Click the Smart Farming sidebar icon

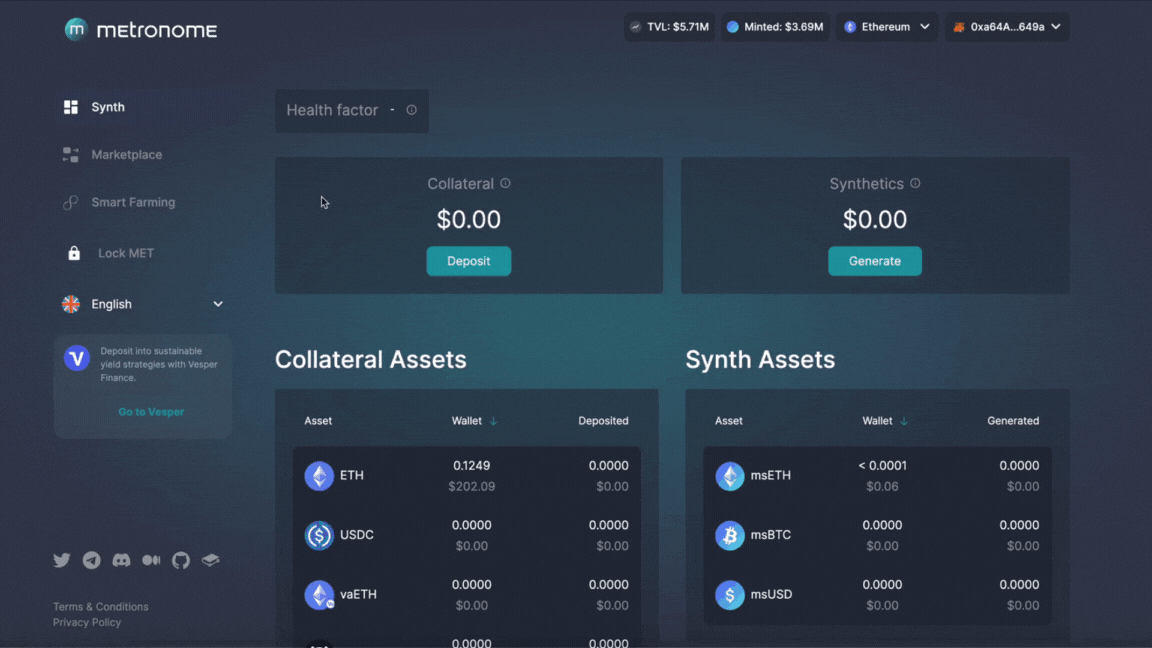click(71, 202)
